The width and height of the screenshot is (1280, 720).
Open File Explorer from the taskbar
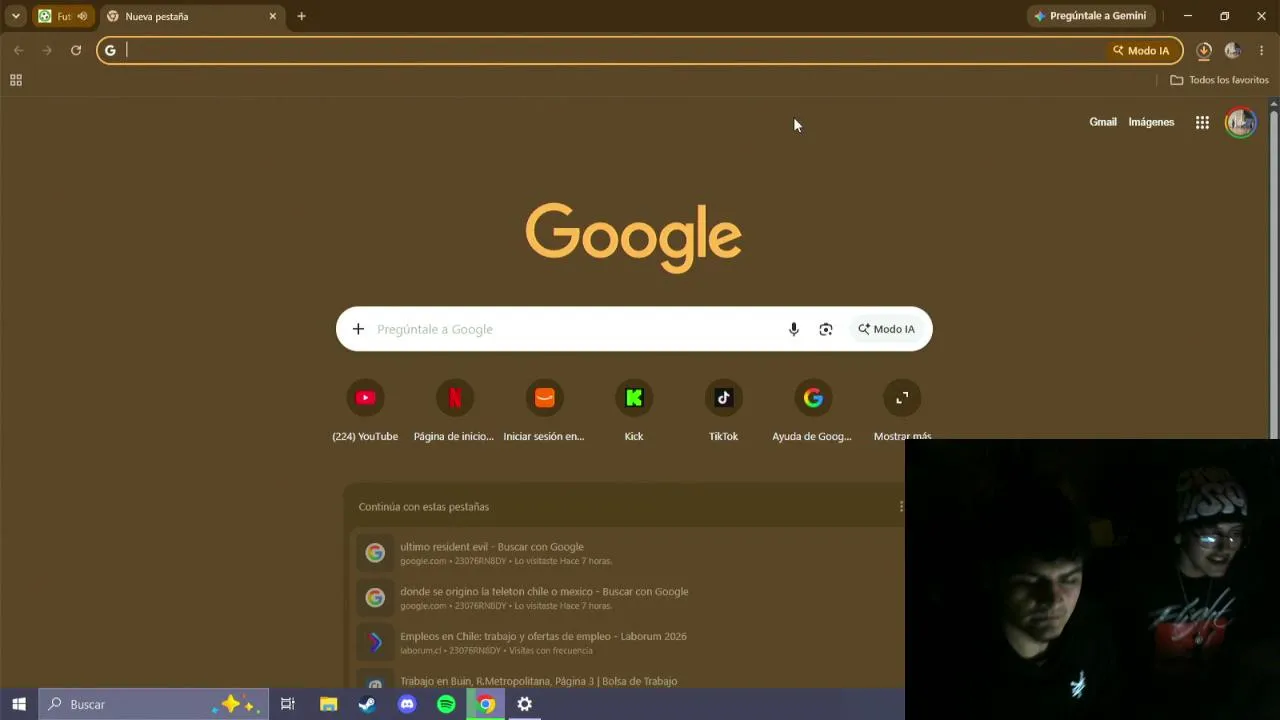(x=328, y=704)
